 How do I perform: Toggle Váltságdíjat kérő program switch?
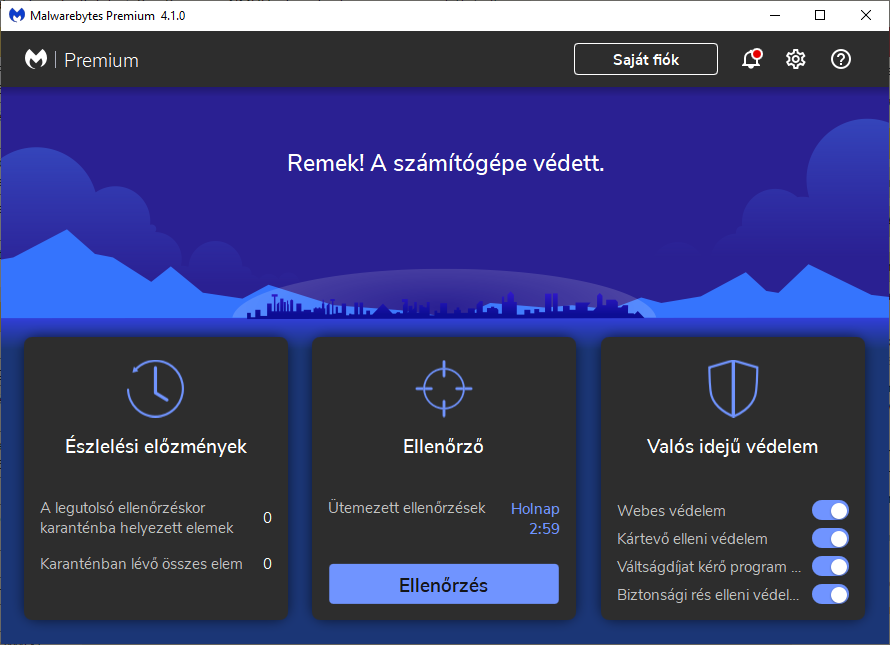tap(830, 566)
